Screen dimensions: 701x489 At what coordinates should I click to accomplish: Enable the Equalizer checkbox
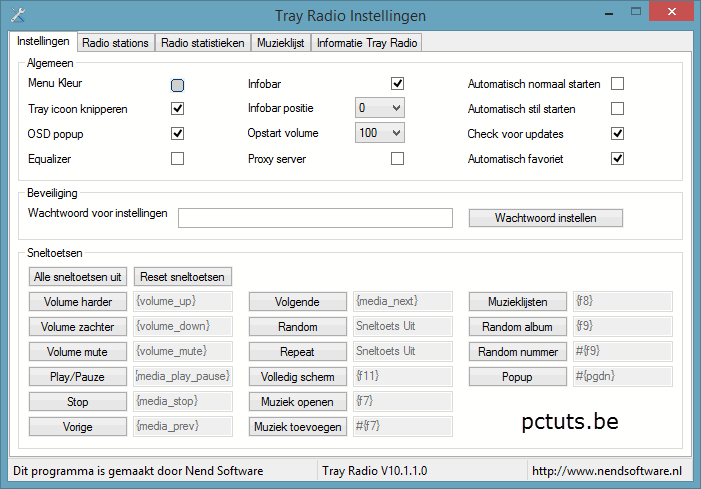tap(178, 158)
